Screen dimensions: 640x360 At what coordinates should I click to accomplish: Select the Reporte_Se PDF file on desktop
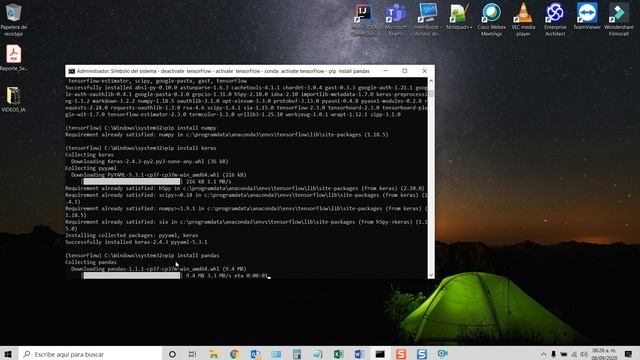[x=13, y=58]
